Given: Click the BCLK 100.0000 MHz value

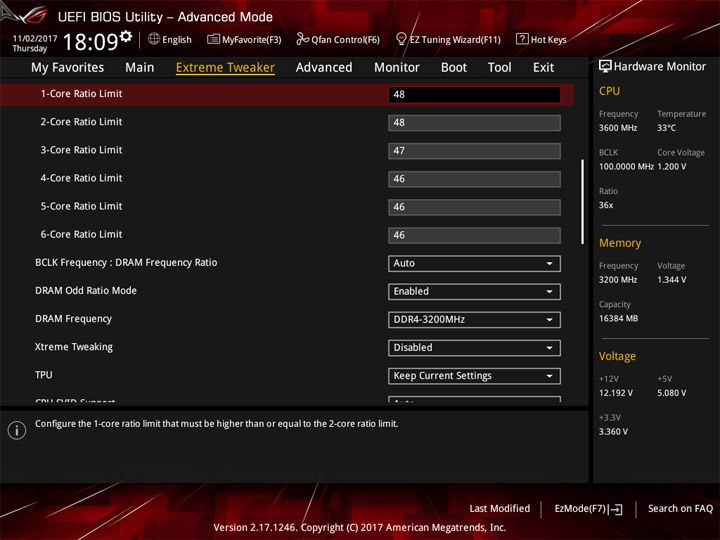Looking at the screenshot, I should (626, 167).
